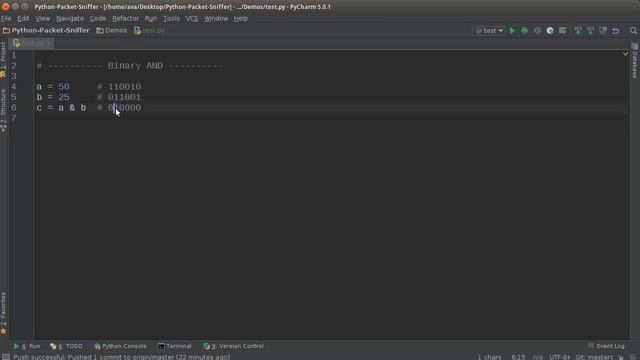Open the Run menu
Viewport: 640px width, 360px height.
point(151,18)
